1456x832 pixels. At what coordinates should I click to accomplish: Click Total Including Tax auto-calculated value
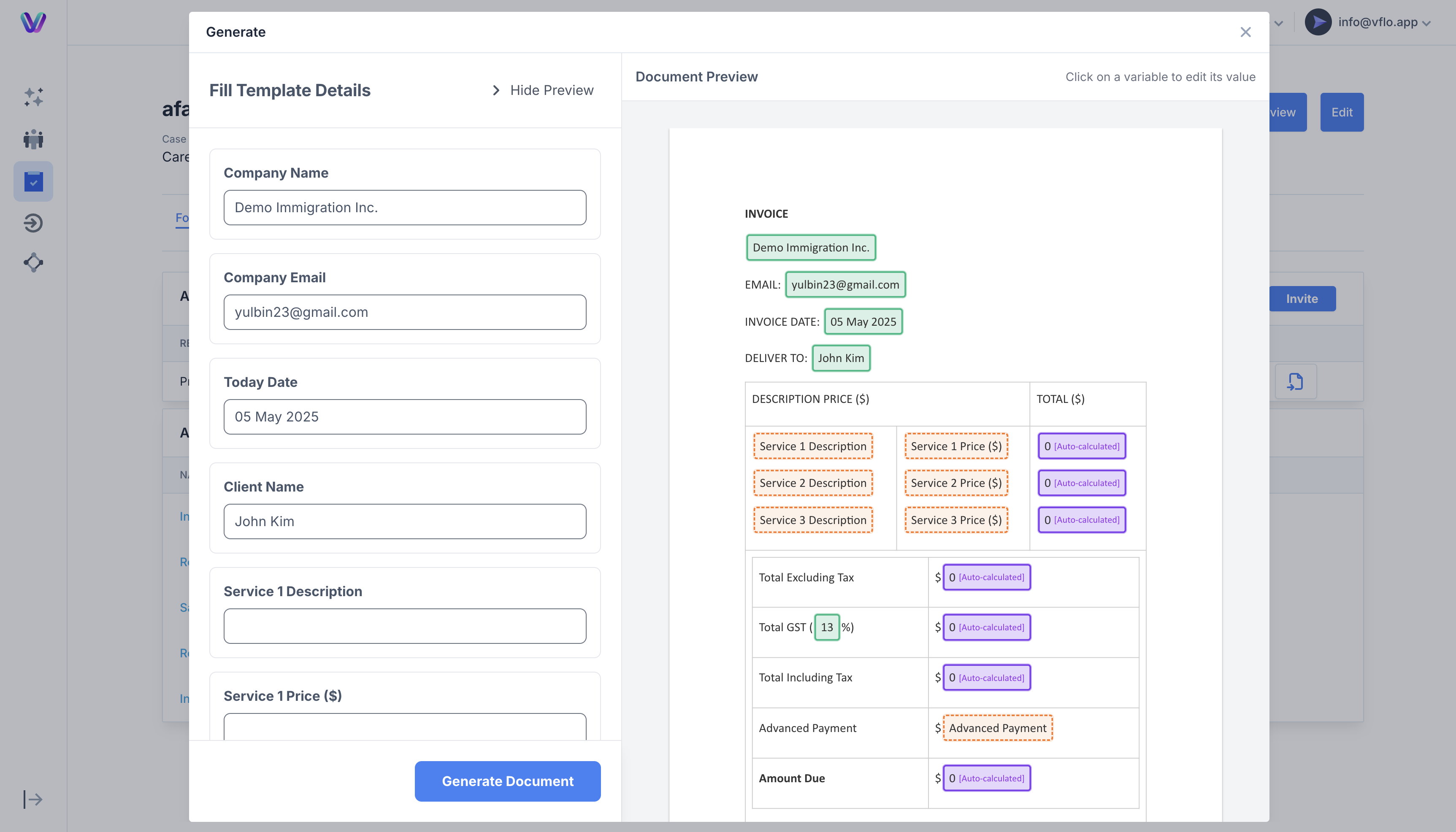click(986, 678)
